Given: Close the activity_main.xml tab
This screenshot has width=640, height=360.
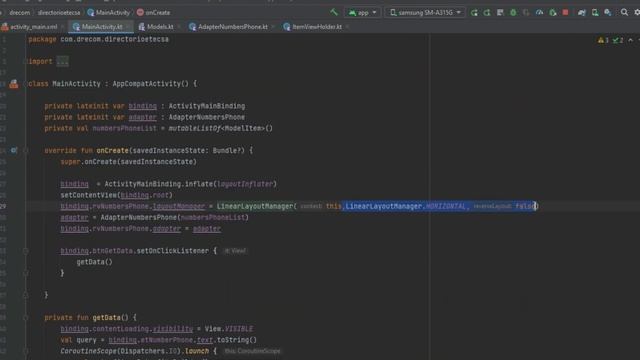Looking at the screenshot, I should [x=62, y=27].
